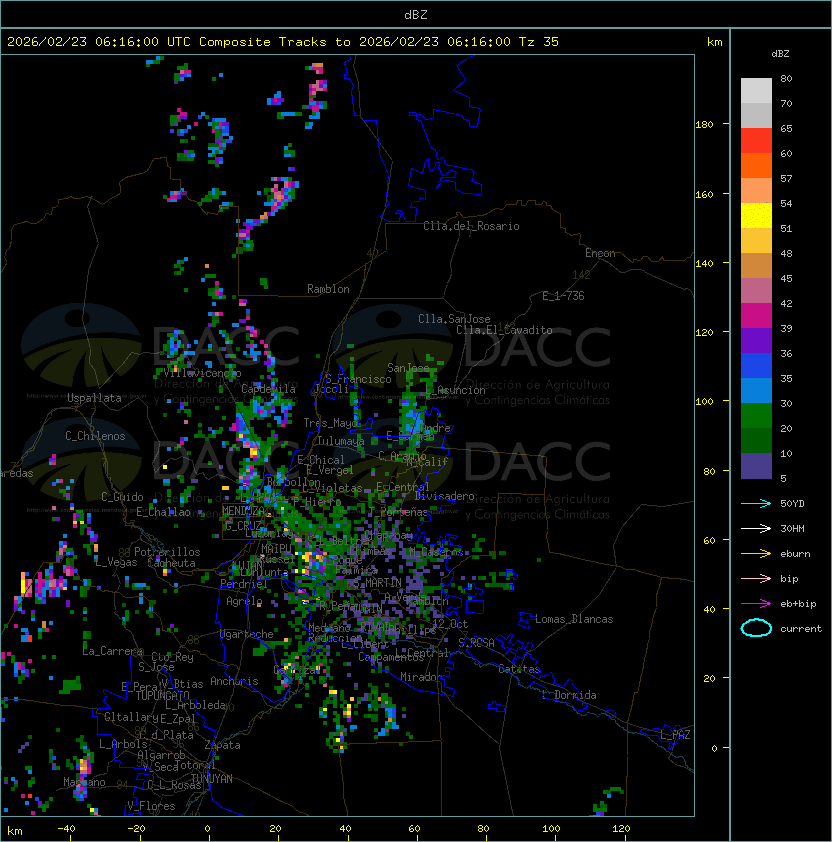The width and height of the screenshot is (832, 842).
Task: Click the 'C_Chilenos' place label
Action: [95, 436]
